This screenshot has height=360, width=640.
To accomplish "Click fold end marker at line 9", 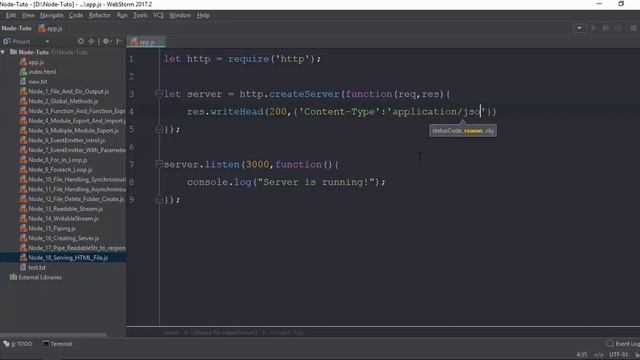I will [159, 200].
